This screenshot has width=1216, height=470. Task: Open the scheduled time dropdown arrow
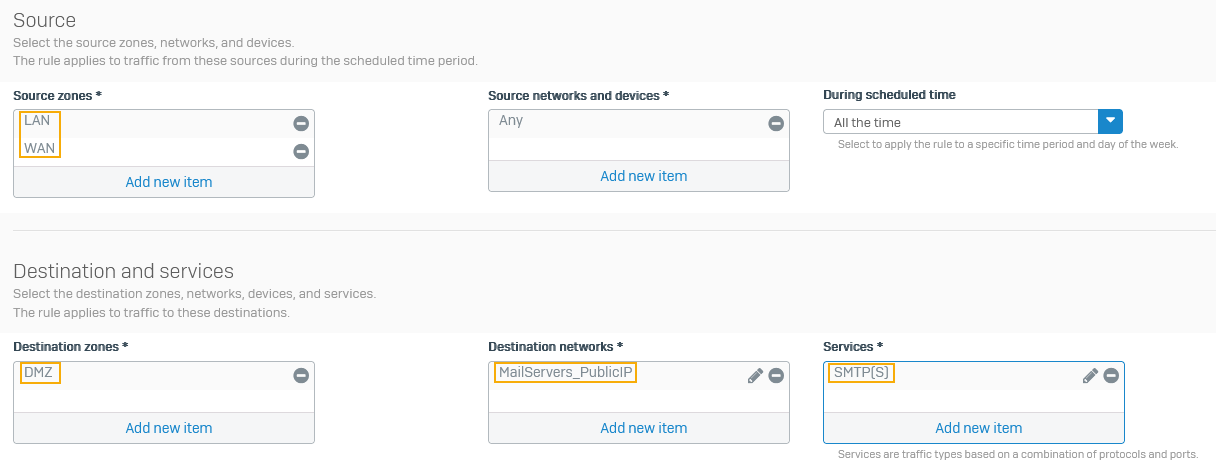1110,122
